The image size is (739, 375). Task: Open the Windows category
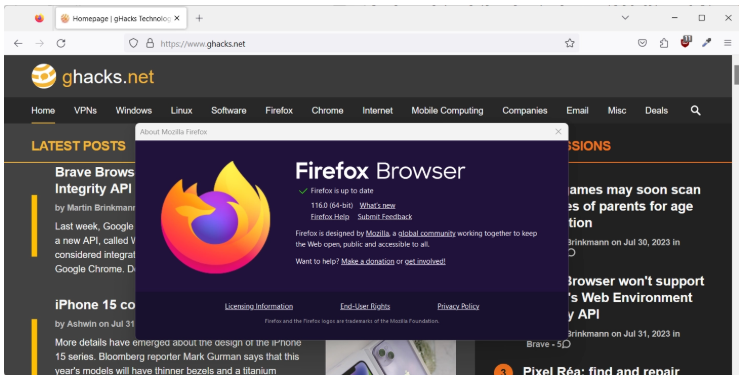(x=134, y=111)
